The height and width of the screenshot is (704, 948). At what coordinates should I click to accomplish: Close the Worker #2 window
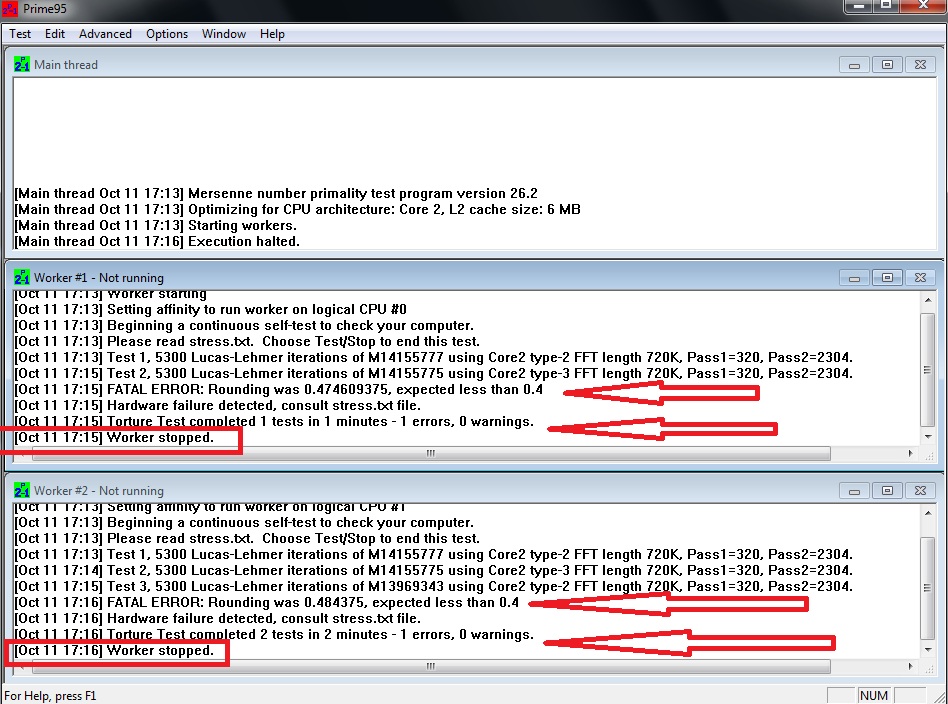(920, 491)
